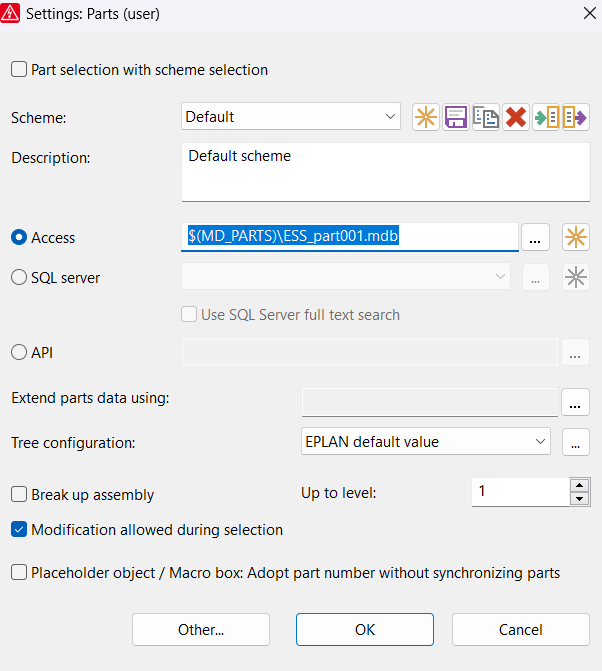This screenshot has width=602, height=671.
Task: Click the New scheme star icon
Action: (x=426, y=117)
